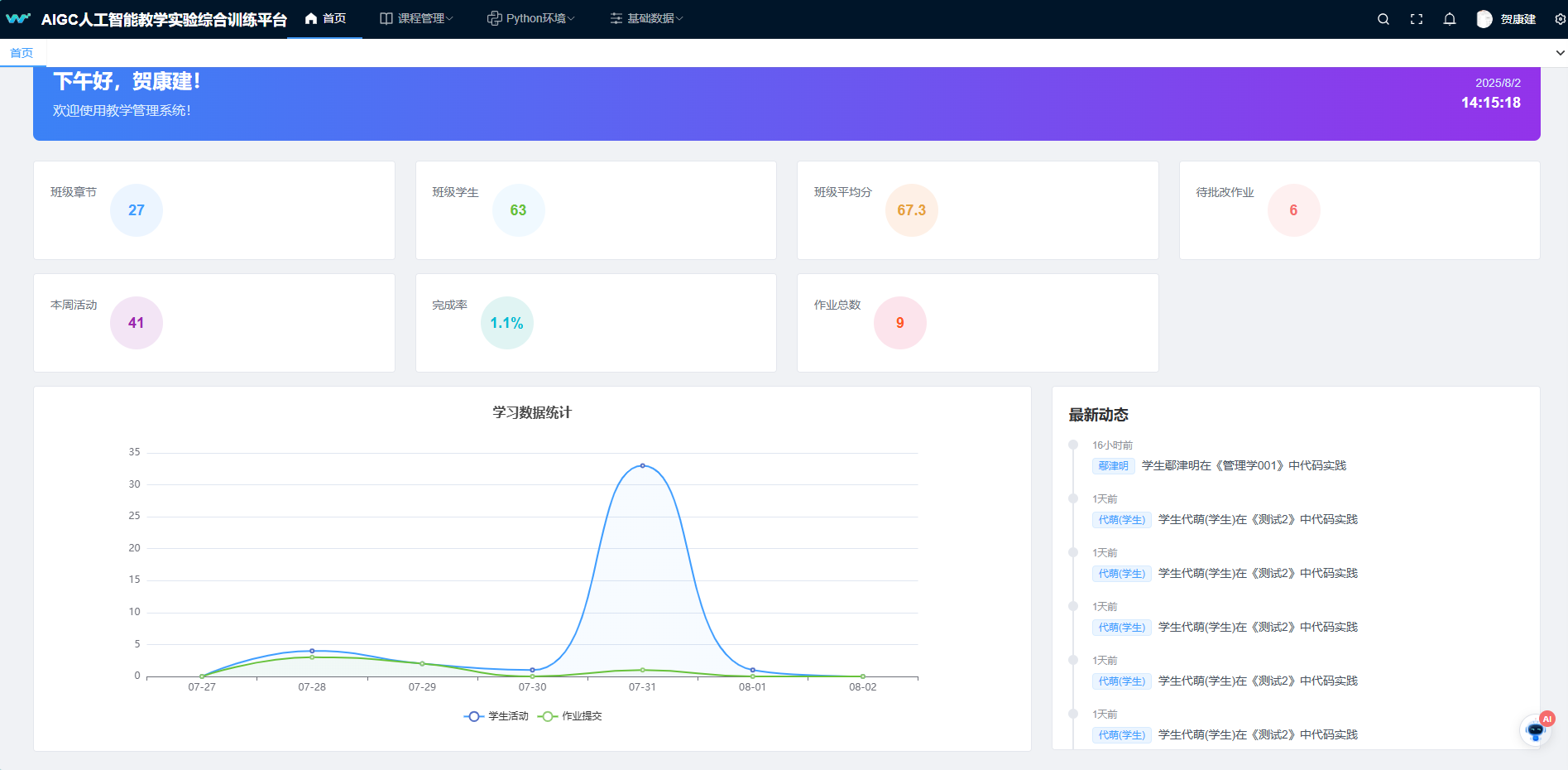
Task: Open the 基础数据 dropdown menu
Action: 645,18
